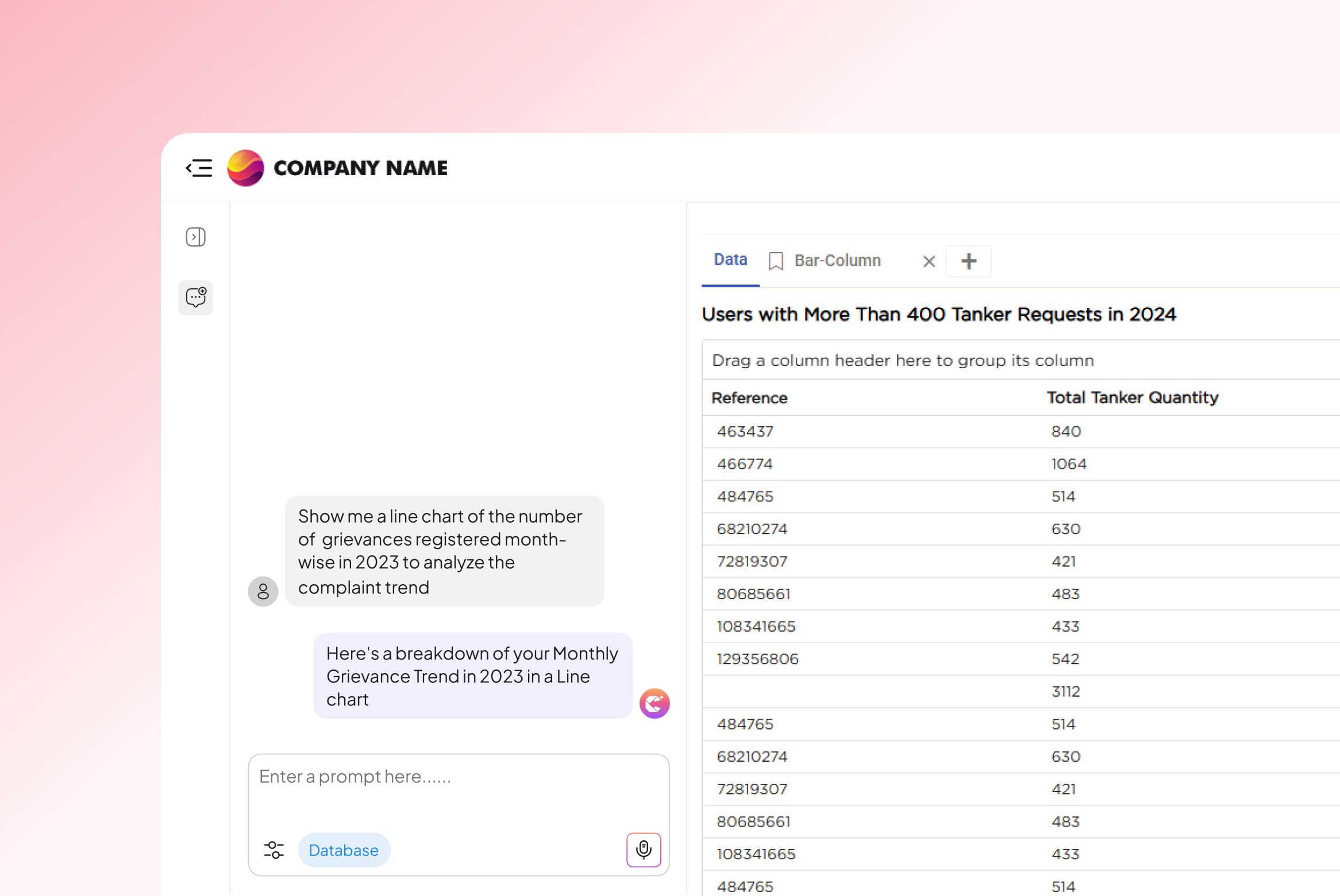Image resolution: width=1340 pixels, height=896 pixels.
Task: Click the AI magic-wand icon on the response
Action: click(654, 703)
